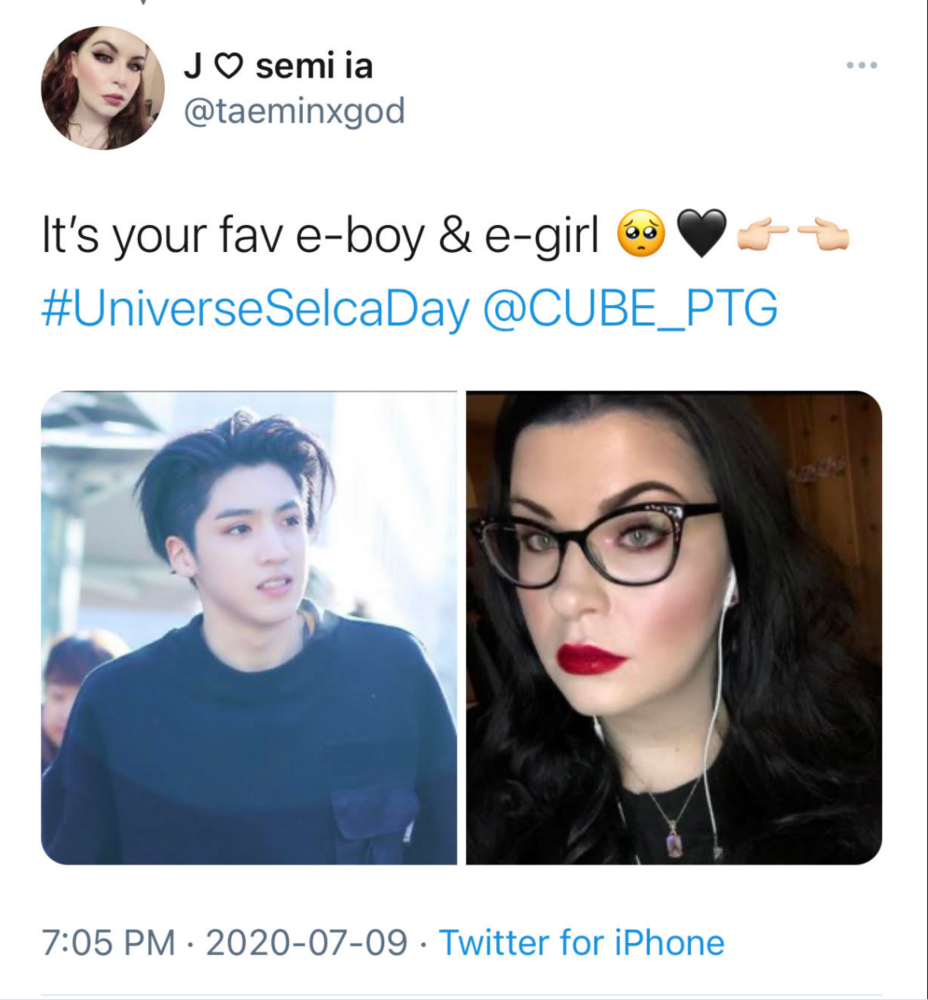The height and width of the screenshot is (1000, 928).
Task: Open the tweet's three-dot more options menu
Action: tap(862, 65)
